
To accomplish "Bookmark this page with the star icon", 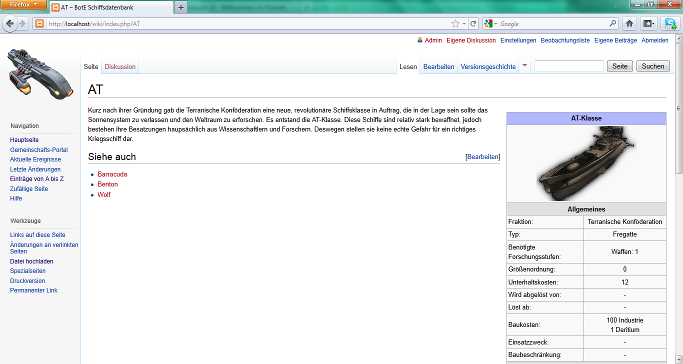I will 455,24.
